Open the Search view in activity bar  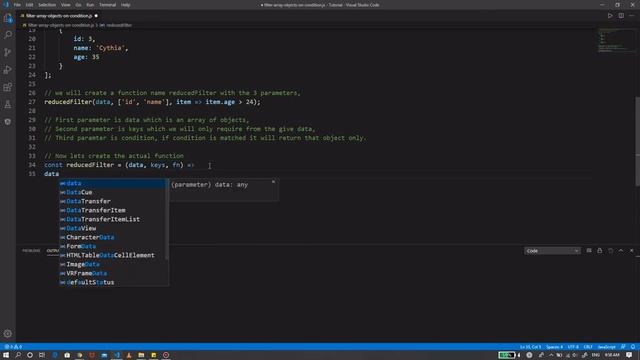click(8, 35)
